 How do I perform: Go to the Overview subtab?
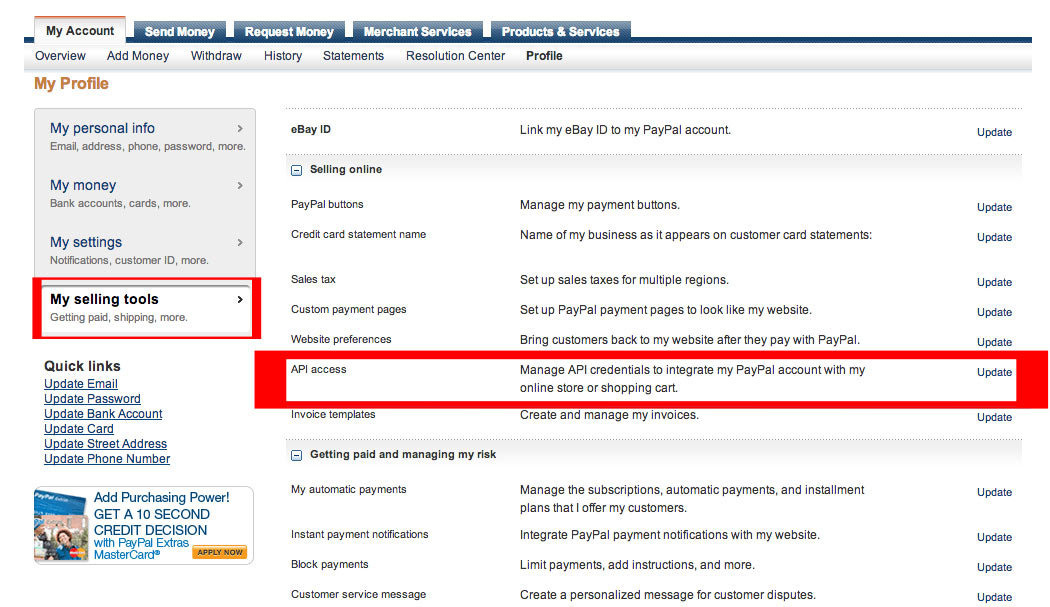(x=60, y=56)
